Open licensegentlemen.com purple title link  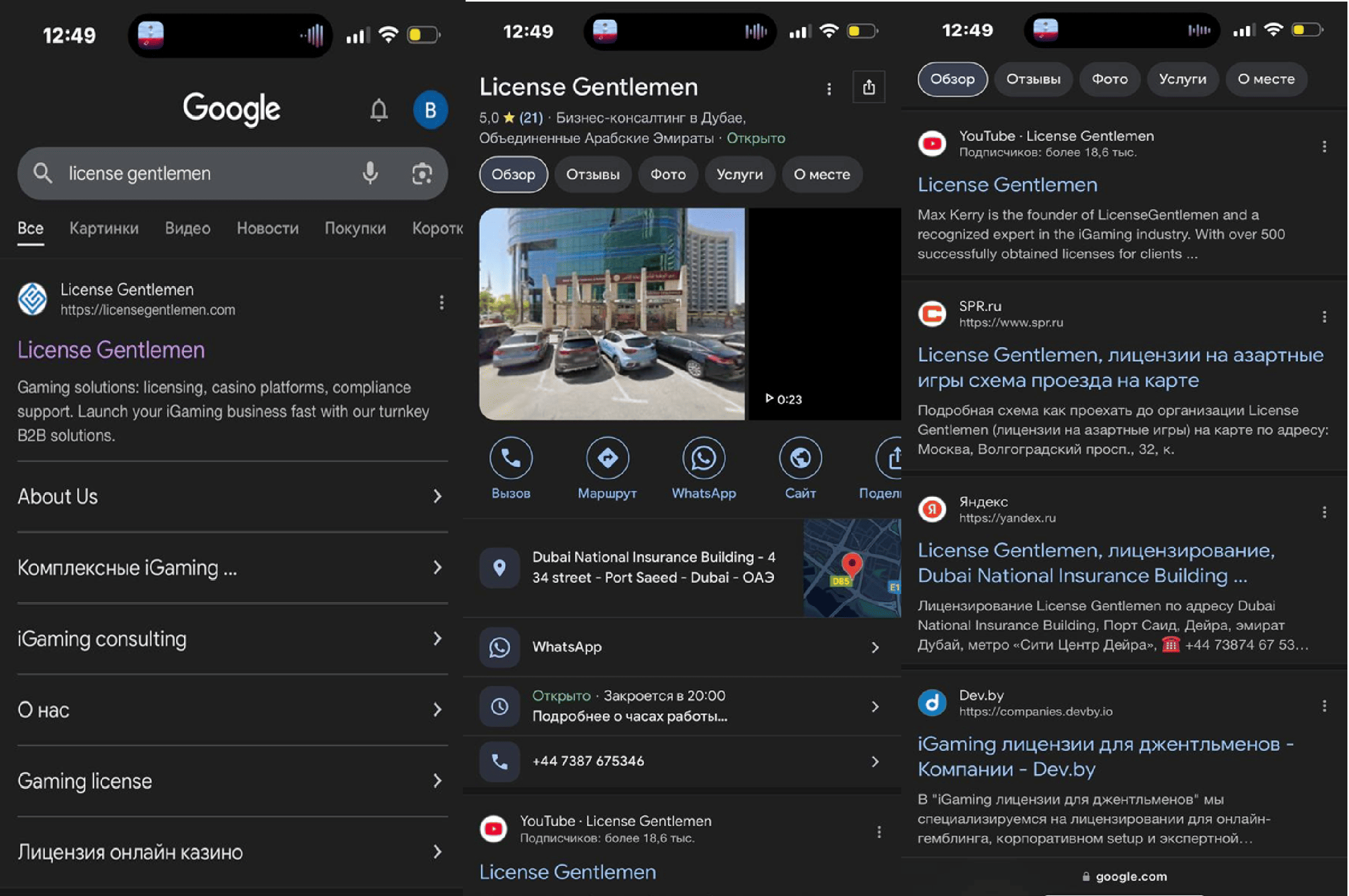[x=111, y=350]
